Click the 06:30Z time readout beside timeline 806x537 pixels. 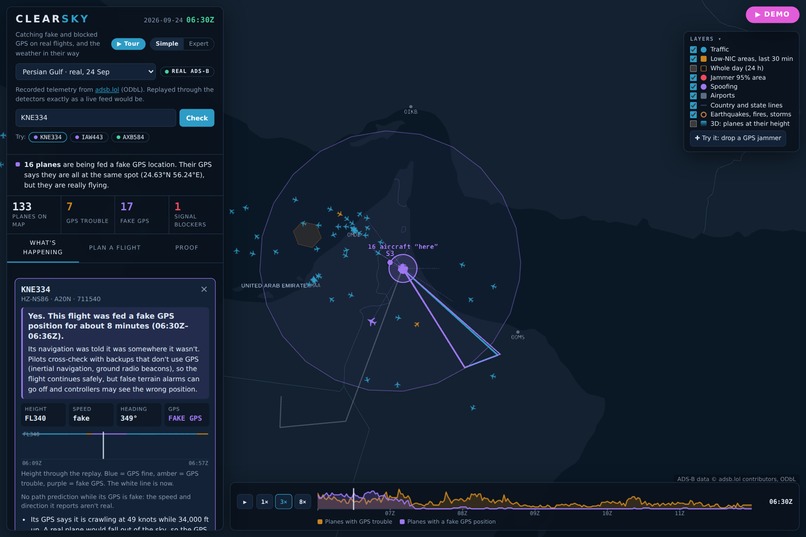coord(780,502)
